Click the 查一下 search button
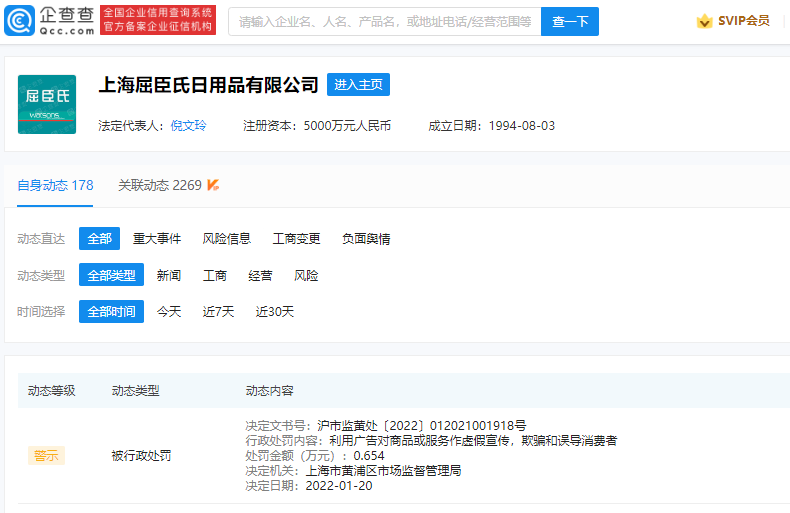Viewport: 790px width, 513px height. (570, 22)
